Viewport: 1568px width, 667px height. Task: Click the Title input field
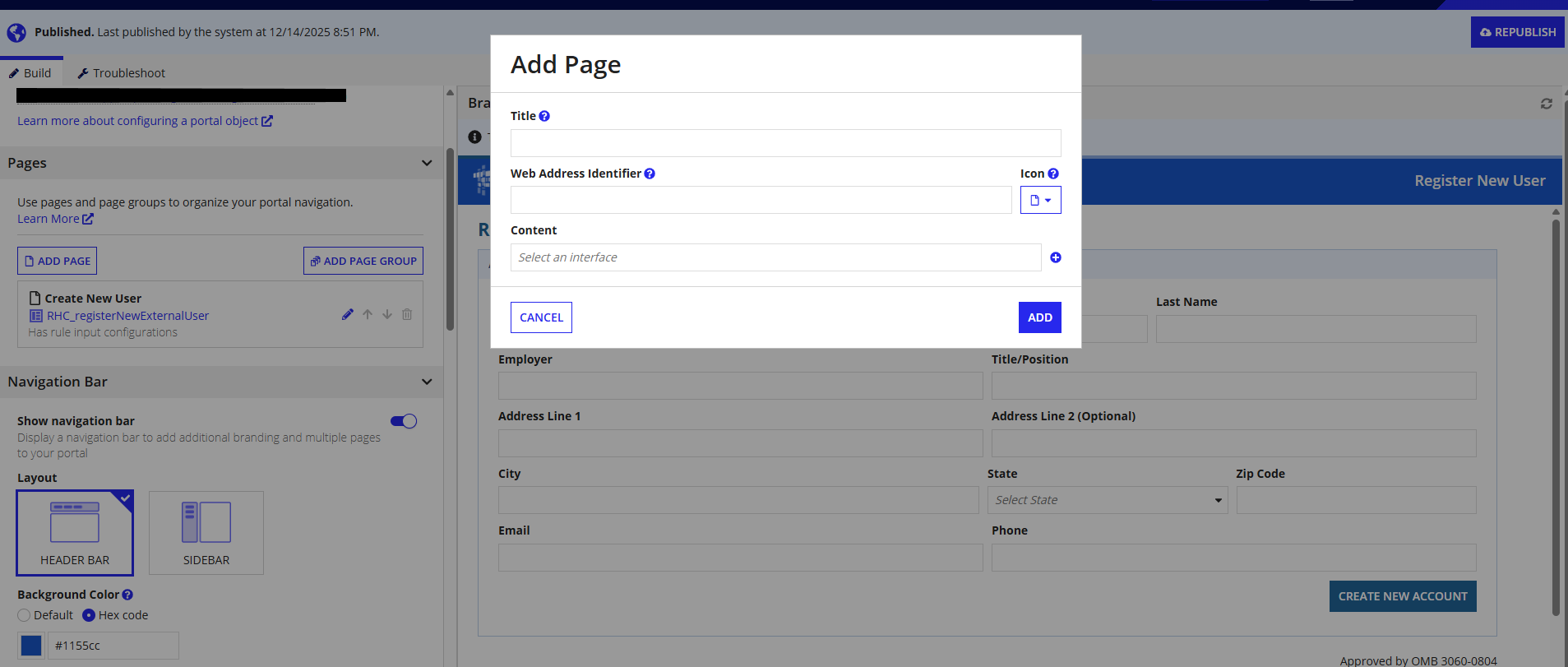click(786, 143)
